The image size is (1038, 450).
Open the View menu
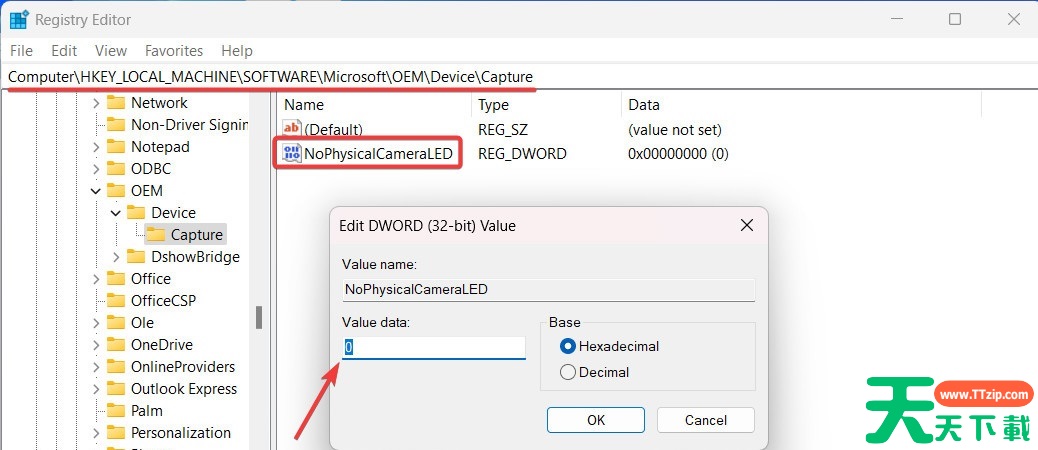111,51
